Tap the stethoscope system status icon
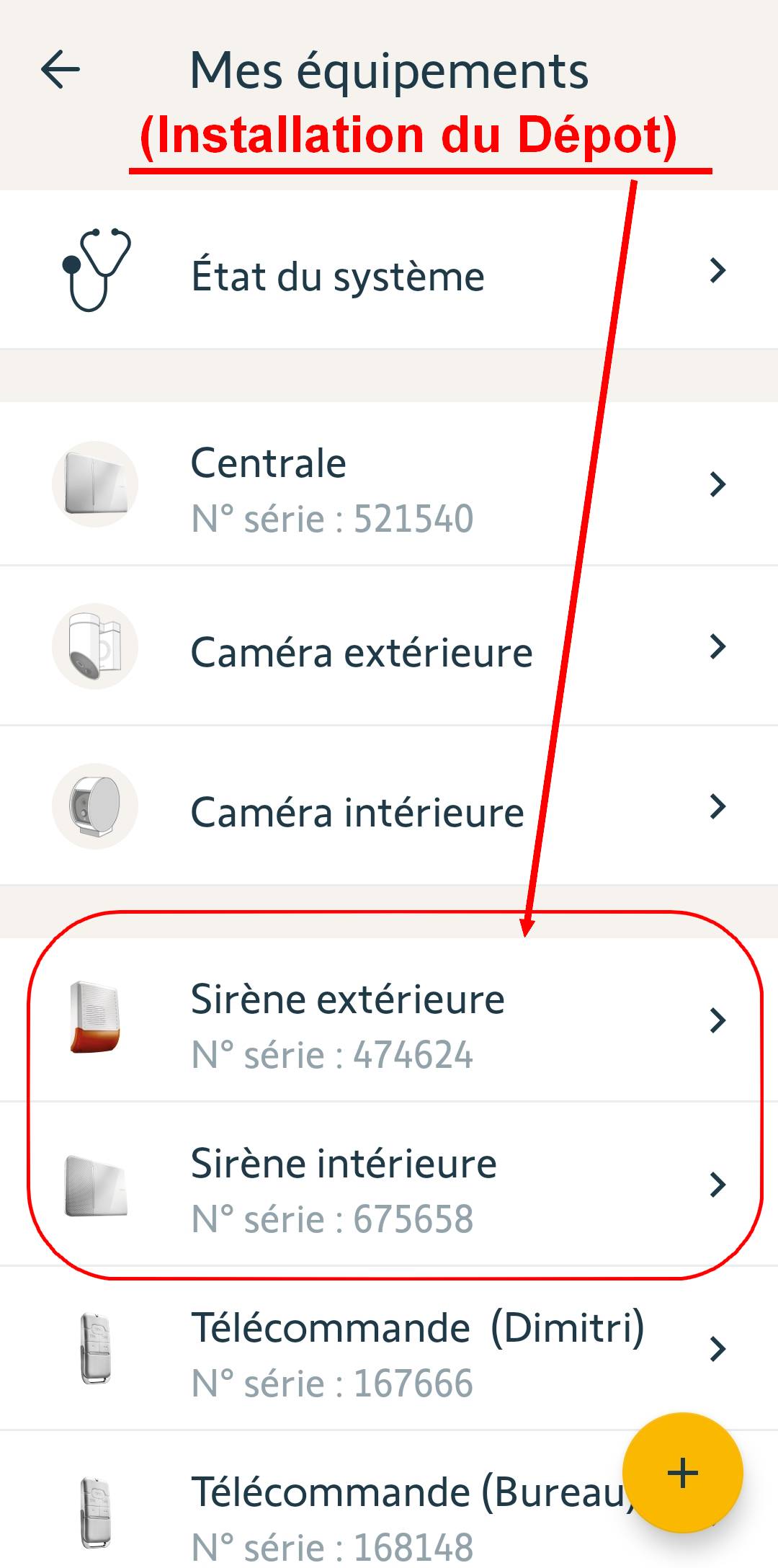778x1568 pixels. pos(97,270)
